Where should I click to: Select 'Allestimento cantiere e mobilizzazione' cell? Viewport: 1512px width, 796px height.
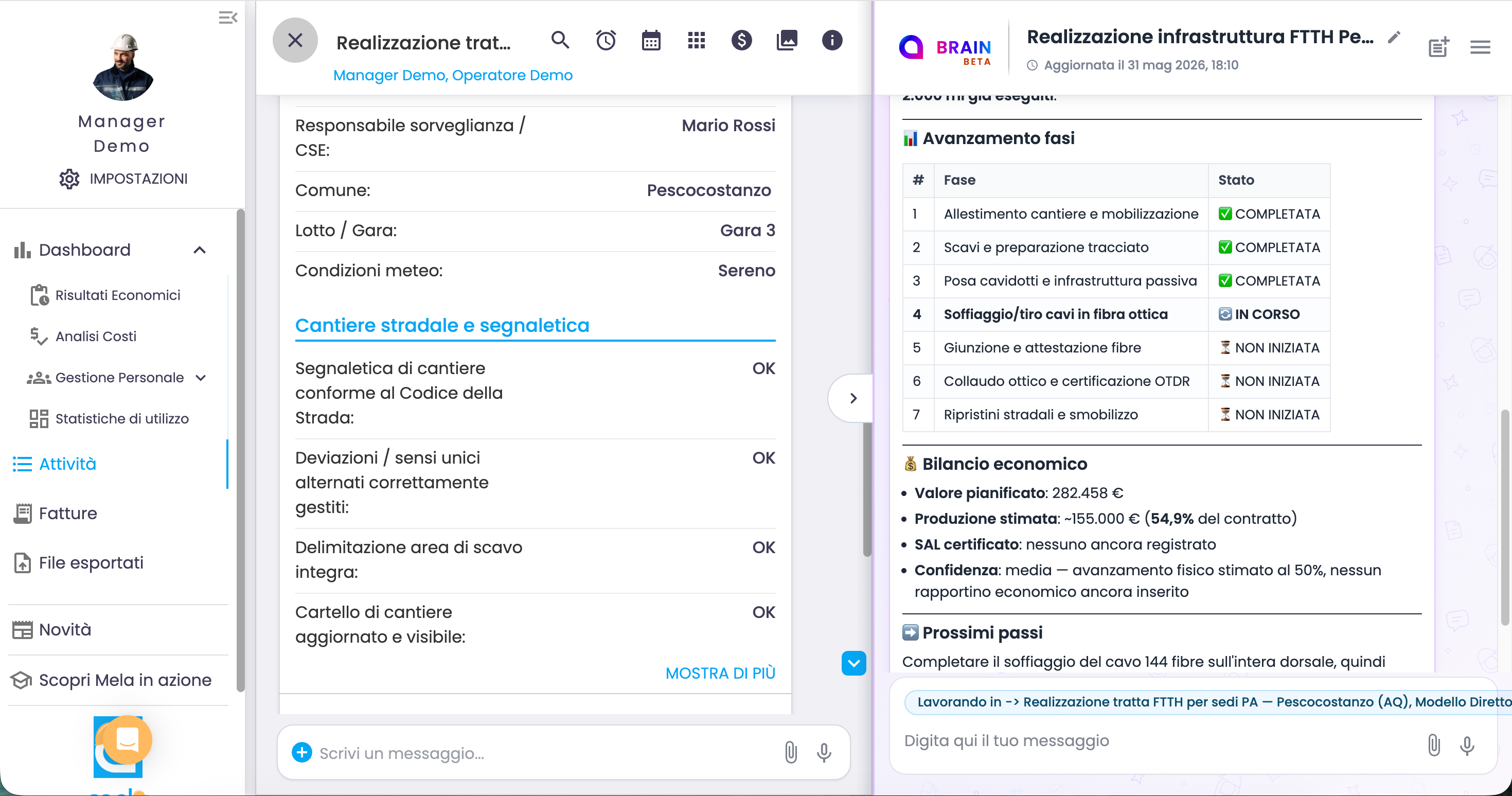tap(1071, 214)
